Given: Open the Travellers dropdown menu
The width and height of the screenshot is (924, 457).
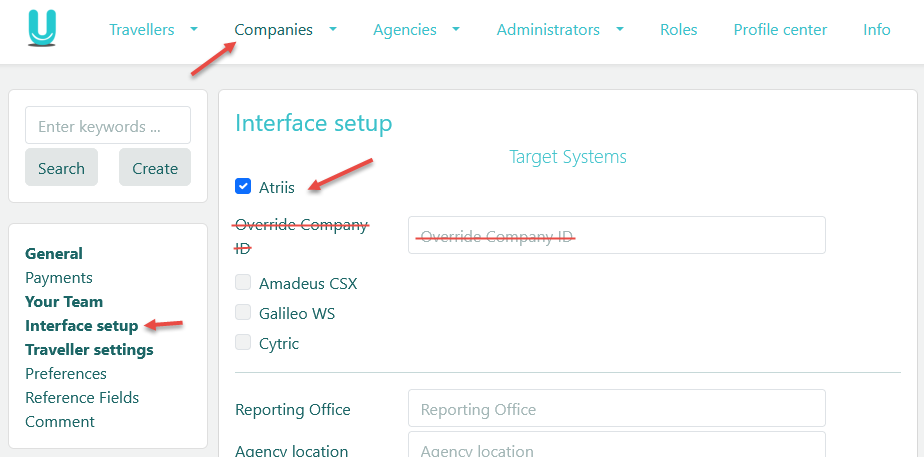Looking at the screenshot, I should 153,30.
